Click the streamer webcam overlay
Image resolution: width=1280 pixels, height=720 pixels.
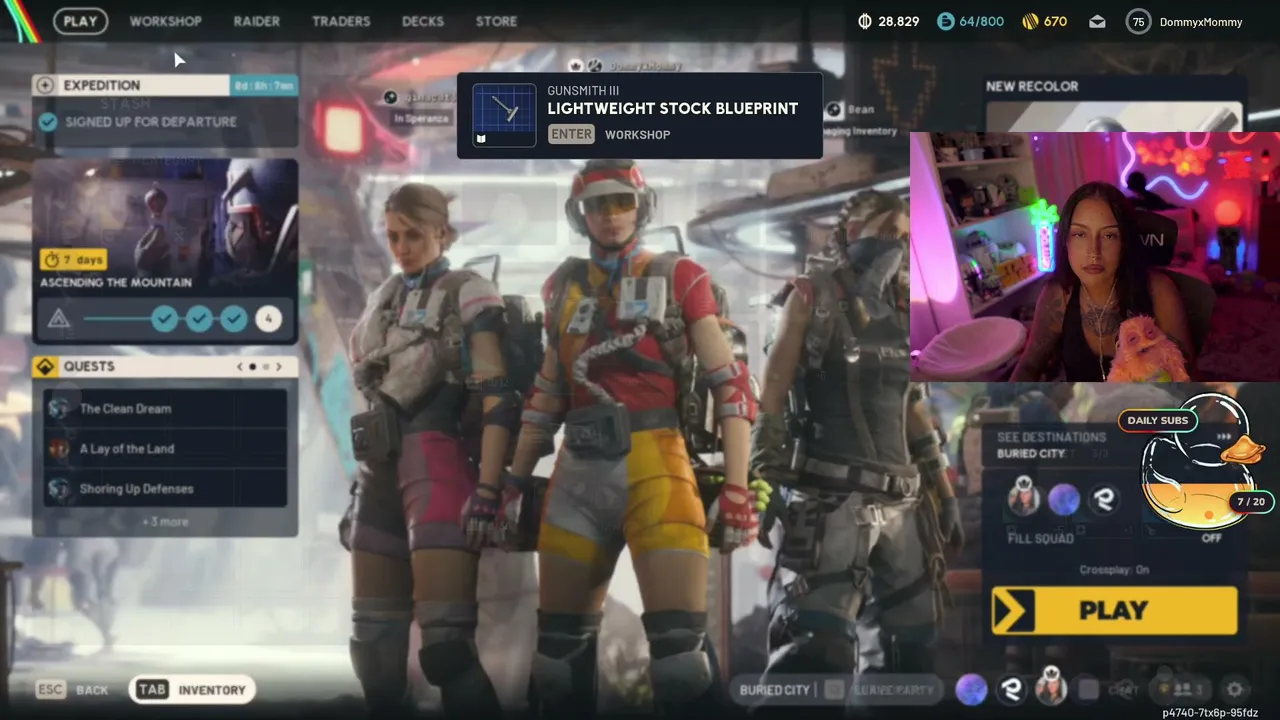tap(1094, 257)
